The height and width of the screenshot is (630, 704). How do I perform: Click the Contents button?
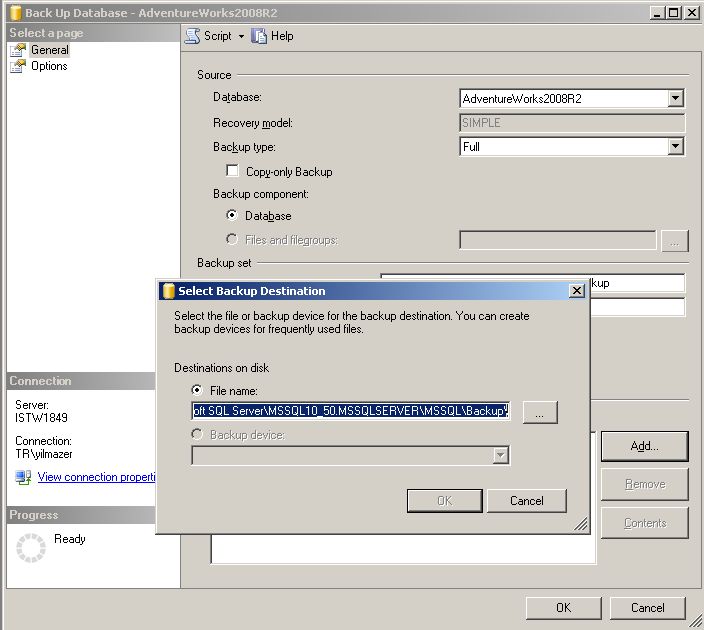click(x=644, y=523)
